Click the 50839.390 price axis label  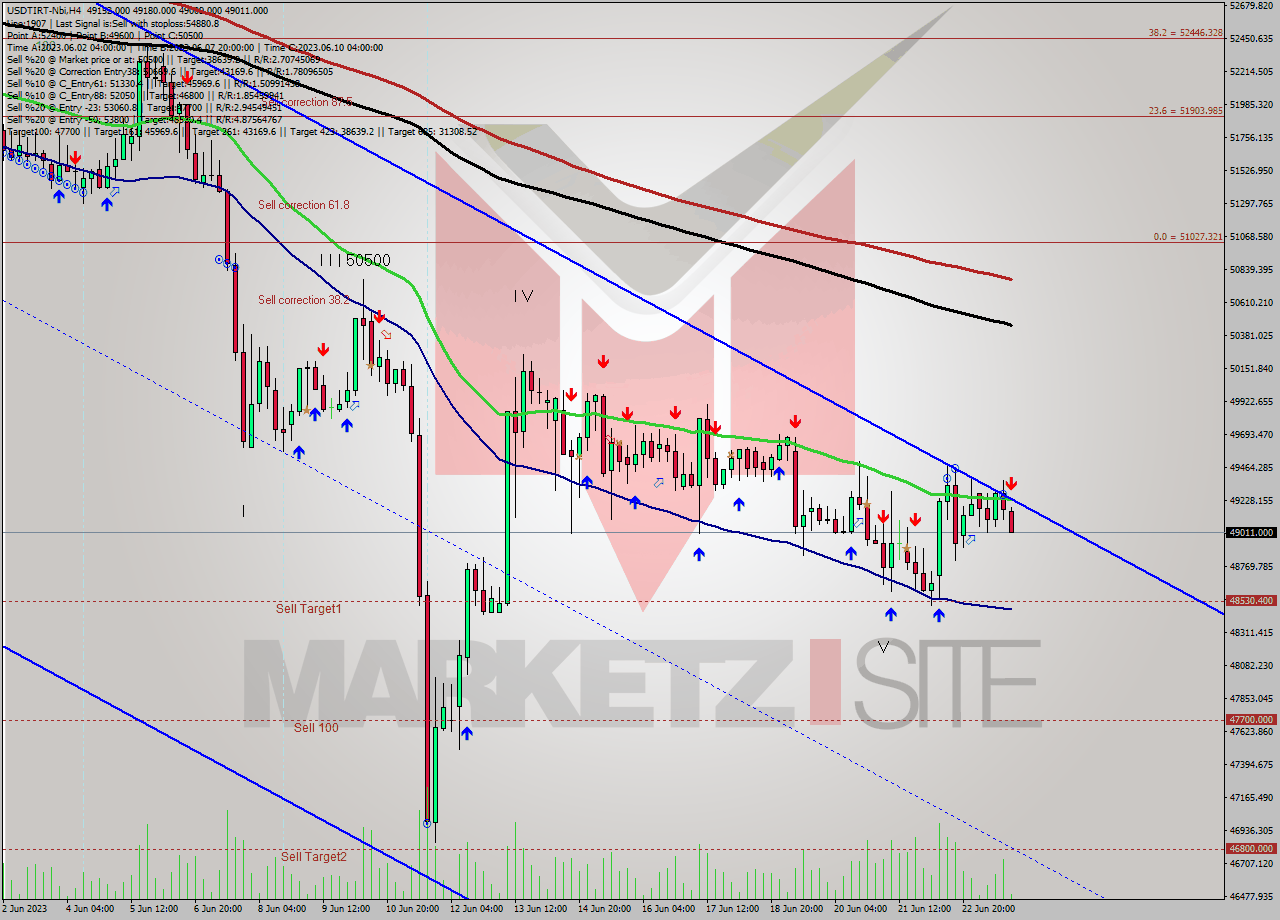[1251, 270]
